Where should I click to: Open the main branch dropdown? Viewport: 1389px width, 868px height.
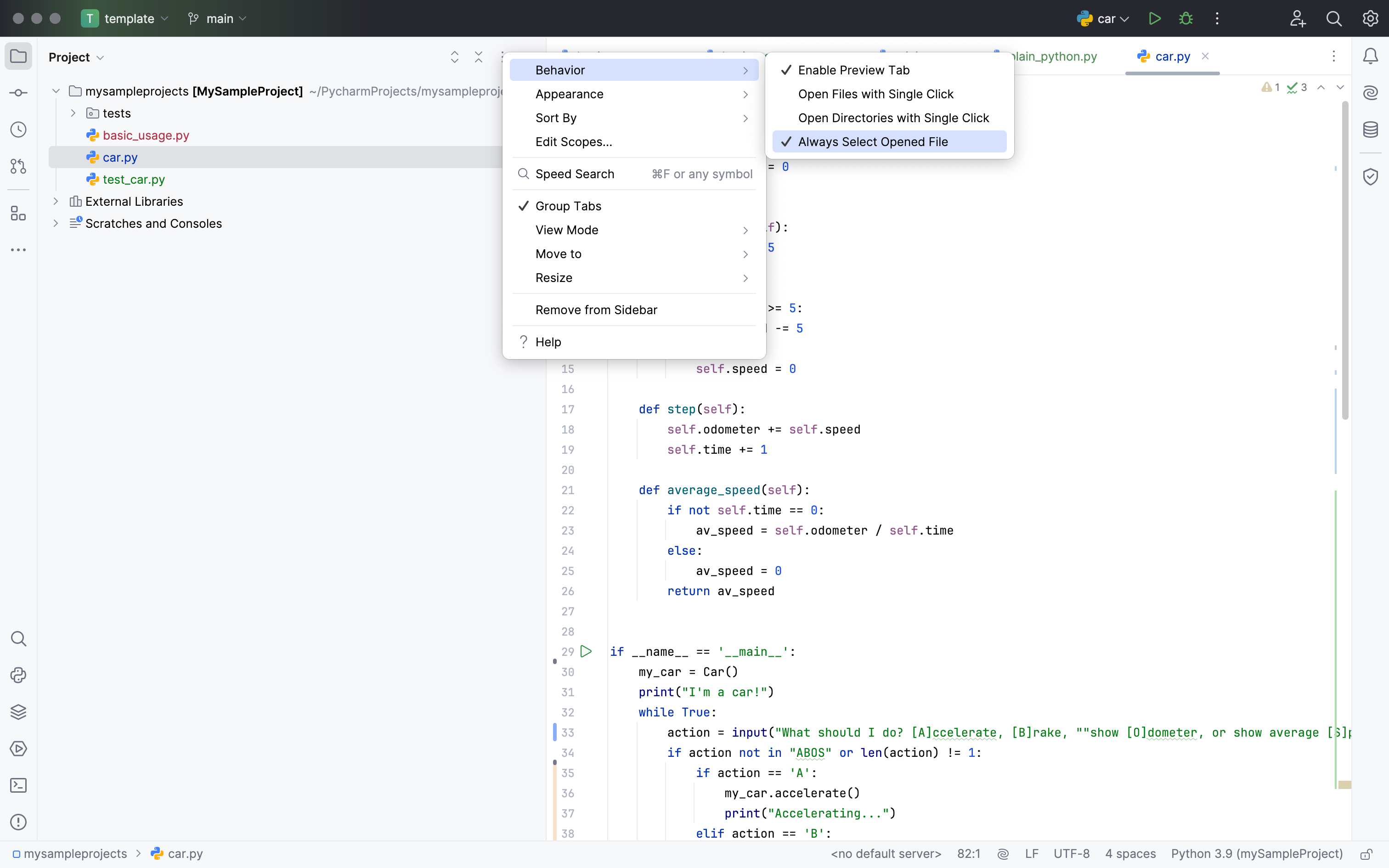pos(217,18)
